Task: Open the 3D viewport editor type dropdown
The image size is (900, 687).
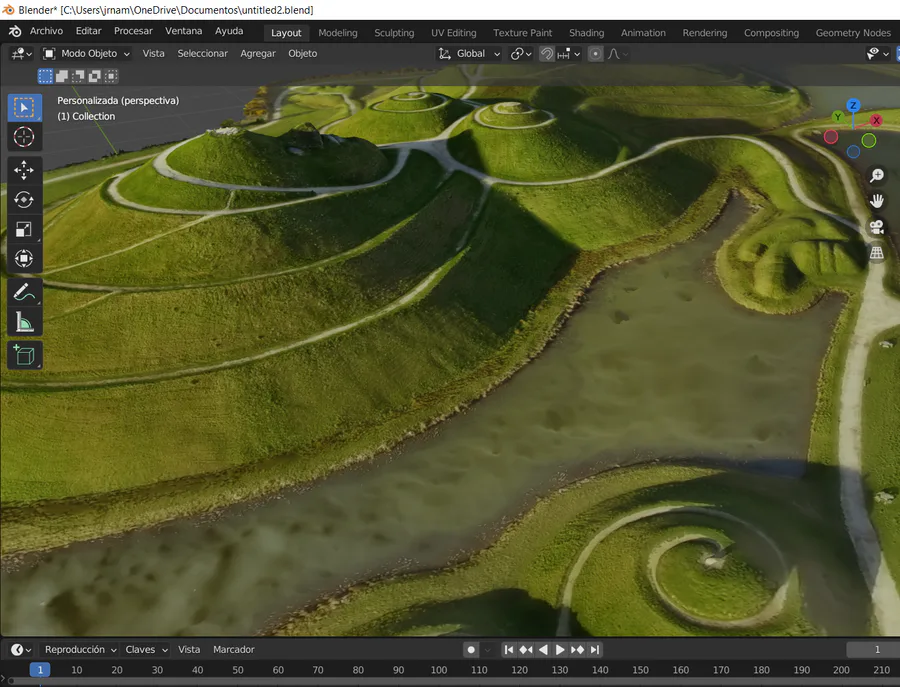Action: click(x=21, y=54)
